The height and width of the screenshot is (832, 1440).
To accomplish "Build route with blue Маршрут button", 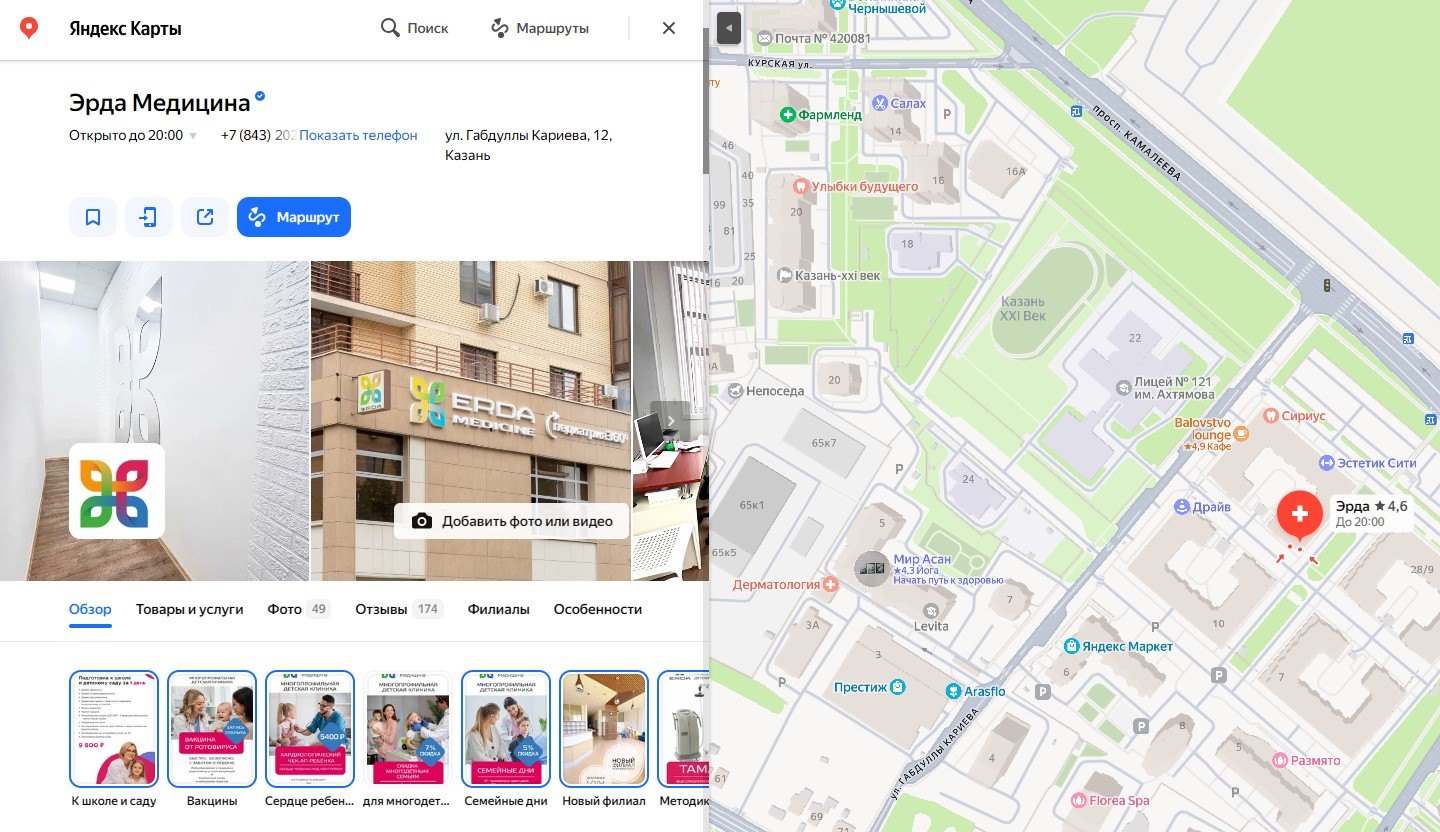I will click(x=294, y=217).
